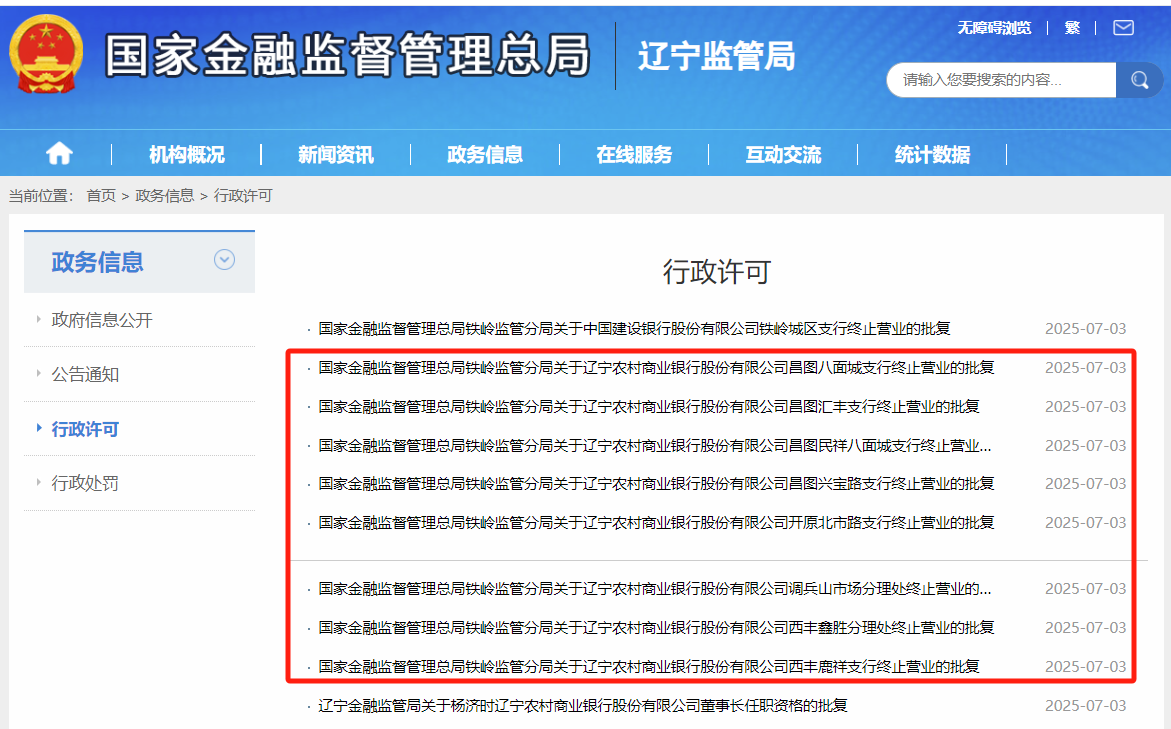Open the 在线服务 menu
Image resolution: width=1171 pixels, height=729 pixels.
click(x=634, y=155)
